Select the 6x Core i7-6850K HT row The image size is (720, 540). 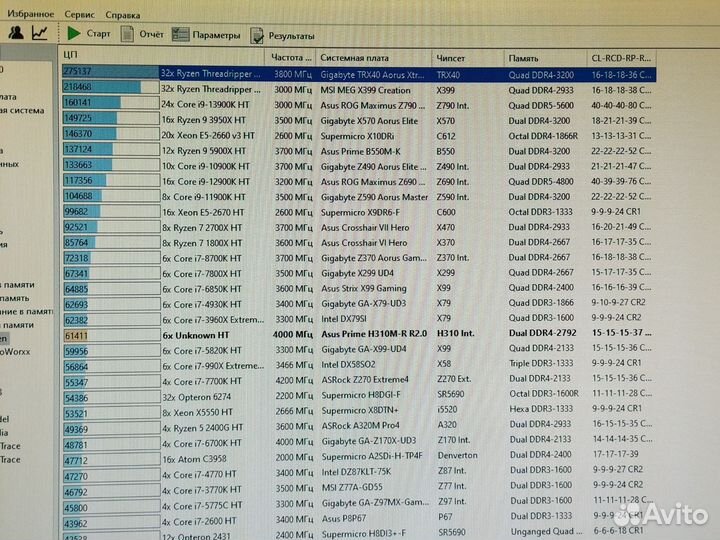click(x=359, y=289)
